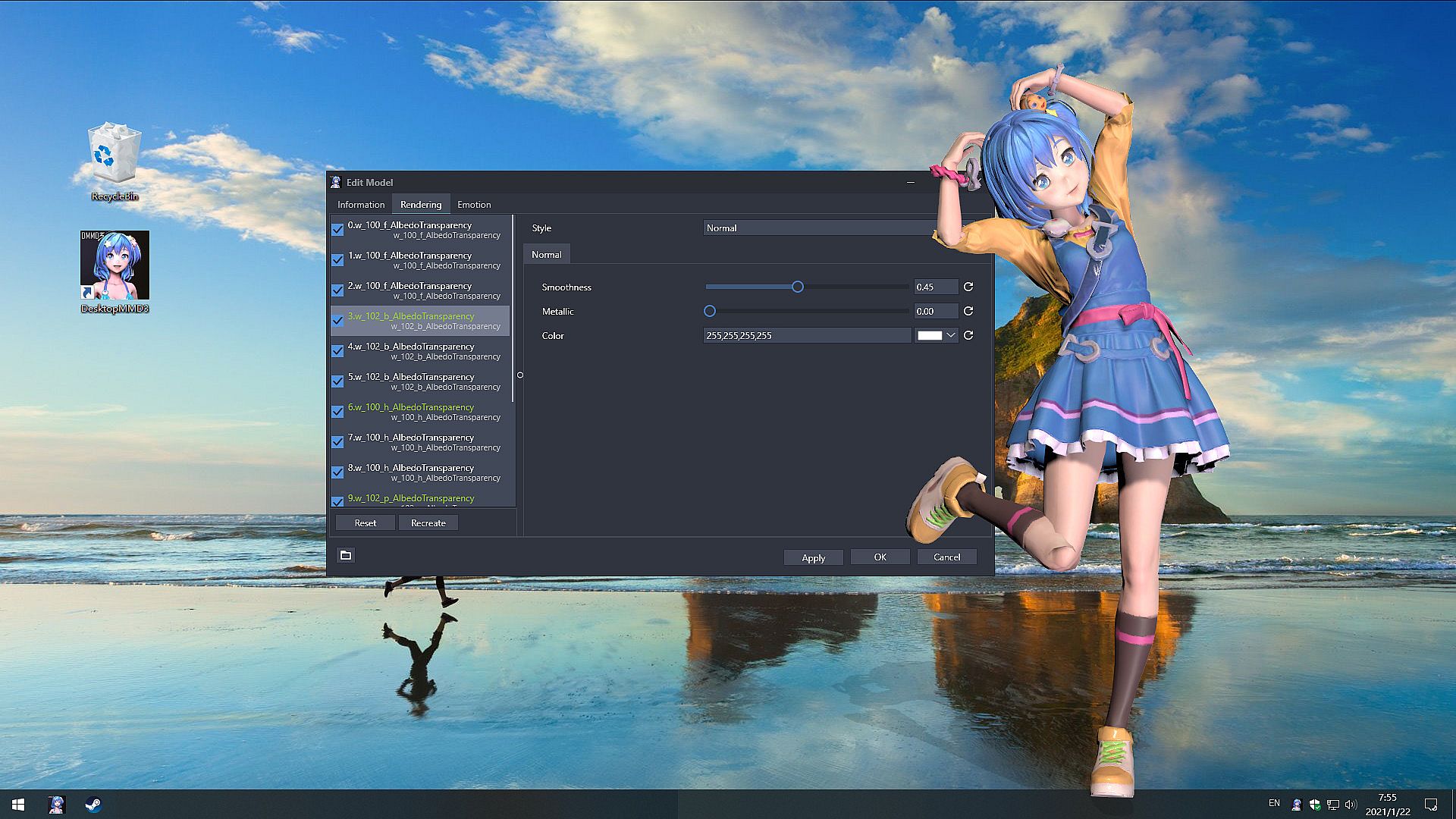Viewport: 1456px width, 819px height.
Task: Expand the color picker dropdown arrow
Action: coord(950,335)
